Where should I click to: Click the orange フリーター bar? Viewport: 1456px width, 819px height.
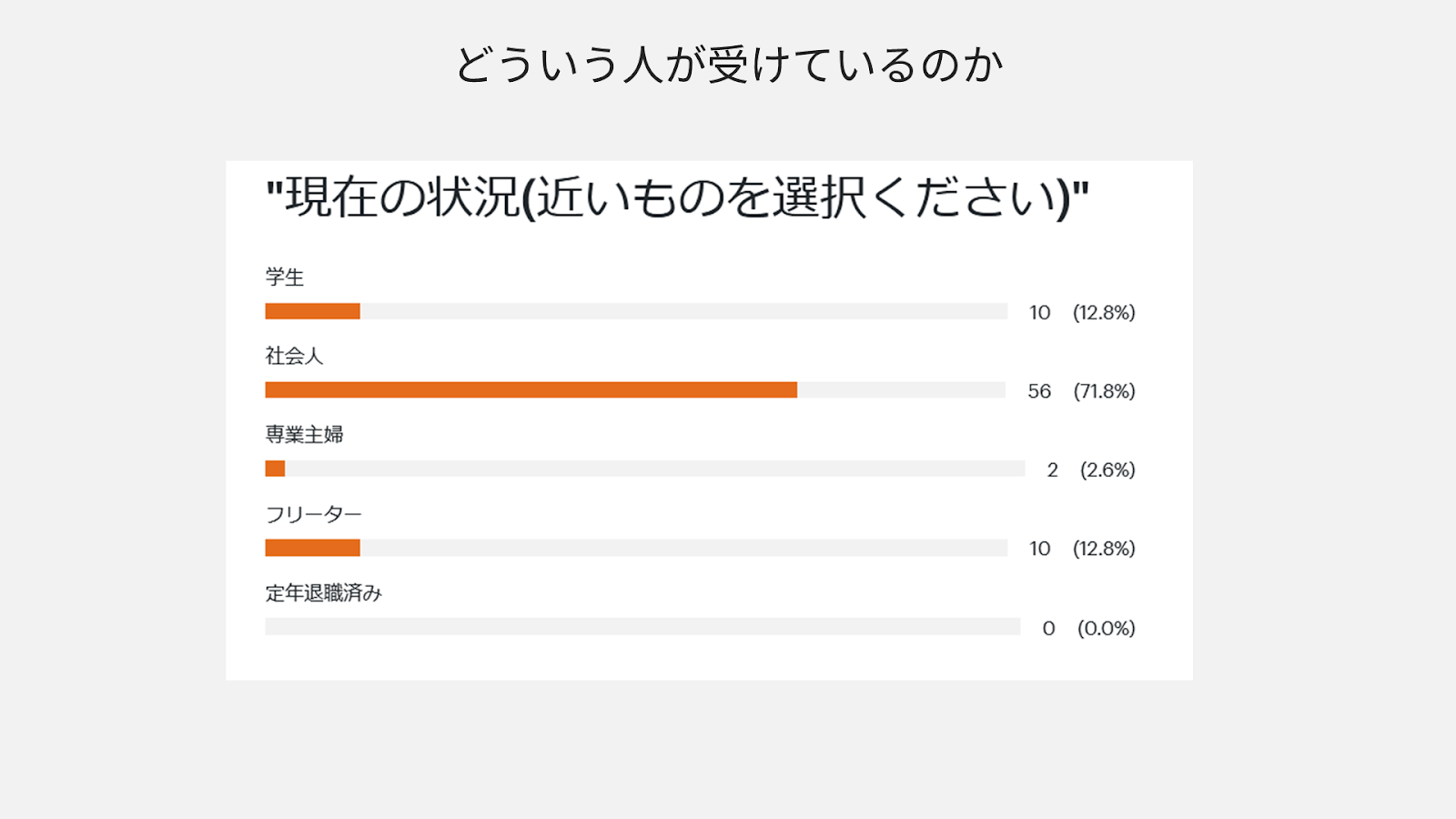pos(312,548)
